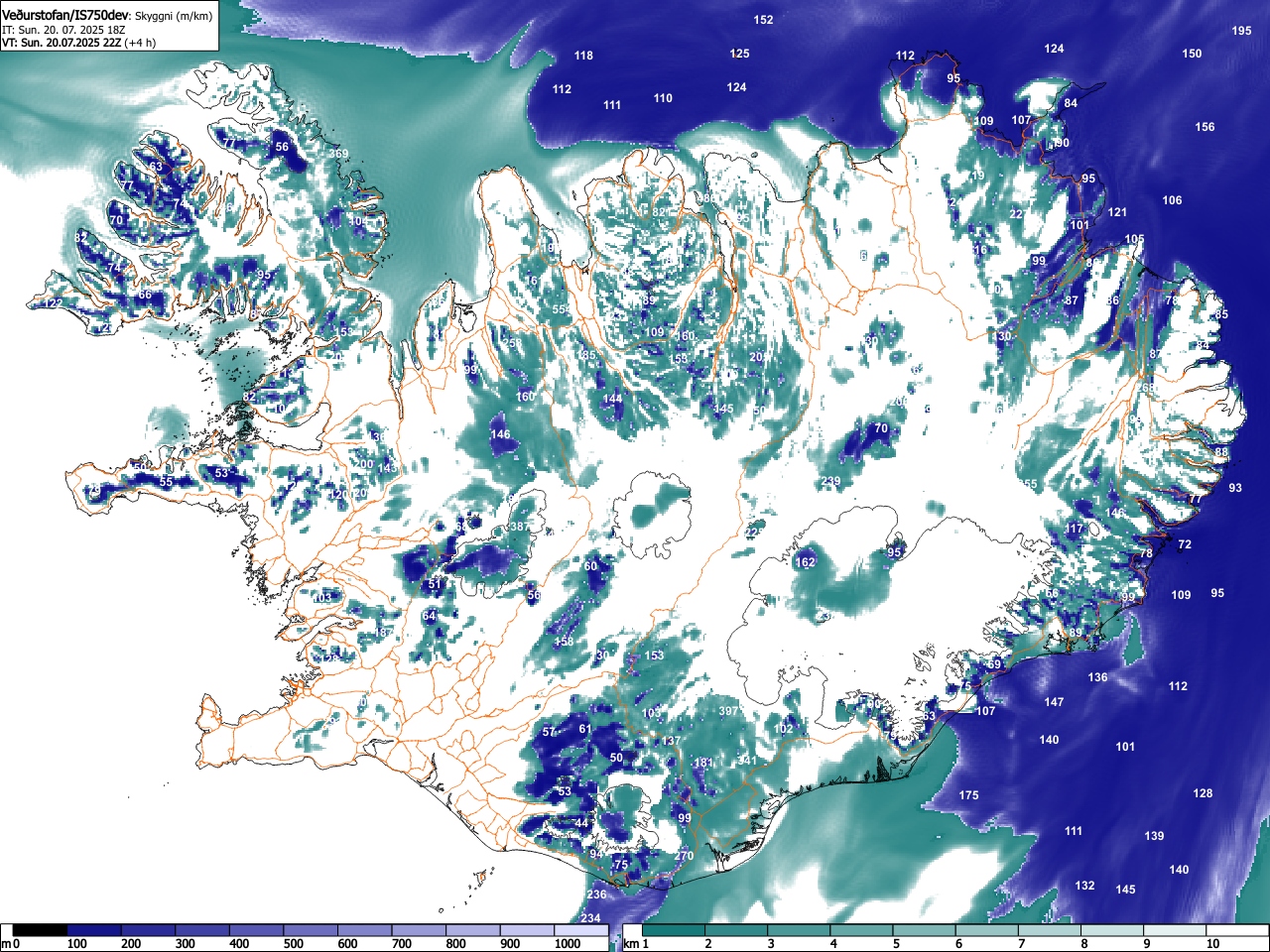Image resolution: width=1270 pixels, height=952 pixels.
Task: Click the visibility value 150 northeast of Iceland
Action: click(x=1192, y=54)
